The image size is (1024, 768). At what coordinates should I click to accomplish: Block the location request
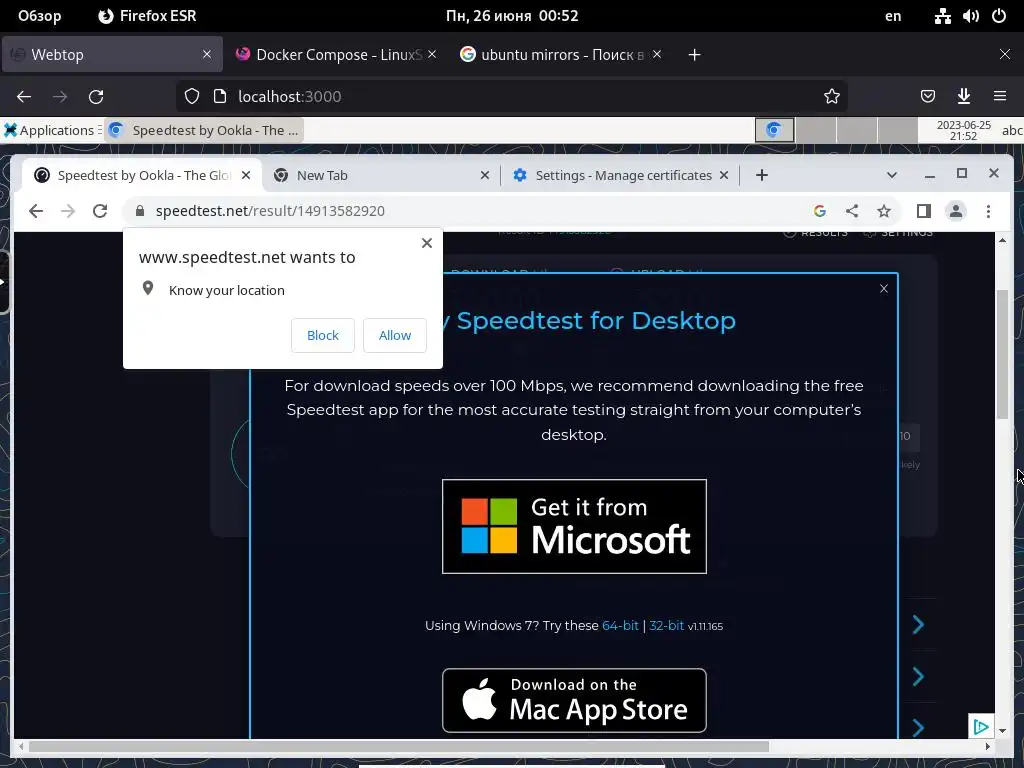(x=323, y=335)
